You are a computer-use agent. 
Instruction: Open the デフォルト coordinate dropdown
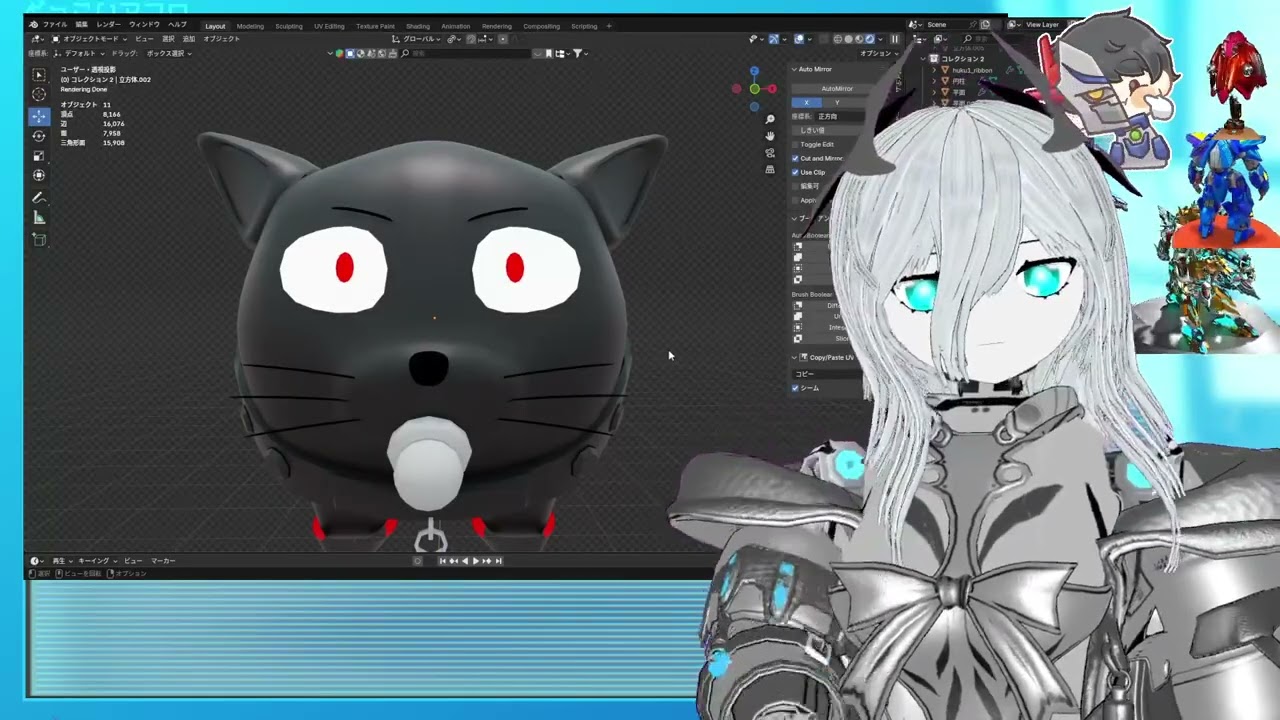click(79, 53)
